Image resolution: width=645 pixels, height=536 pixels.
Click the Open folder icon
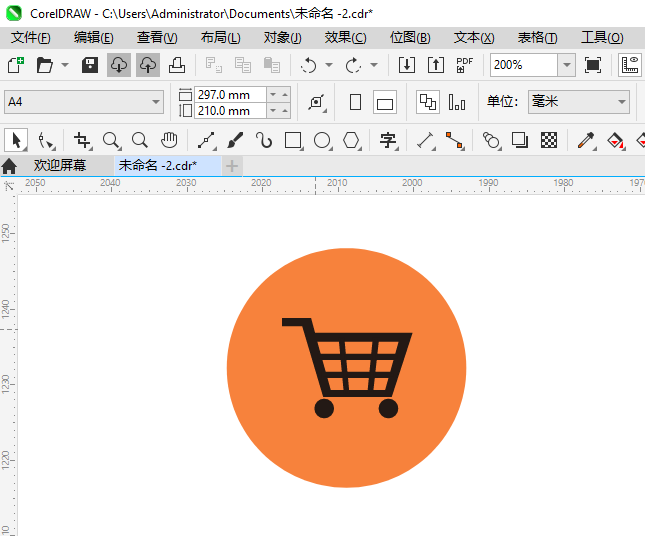(45, 65)
